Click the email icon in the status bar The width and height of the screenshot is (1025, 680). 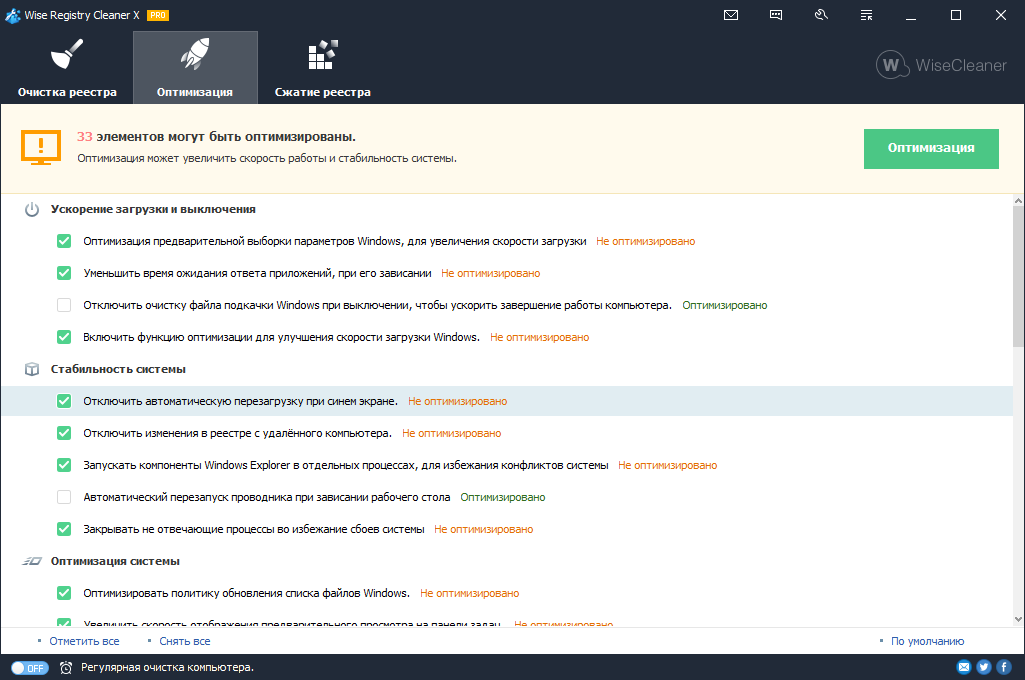tap(963, 667)
